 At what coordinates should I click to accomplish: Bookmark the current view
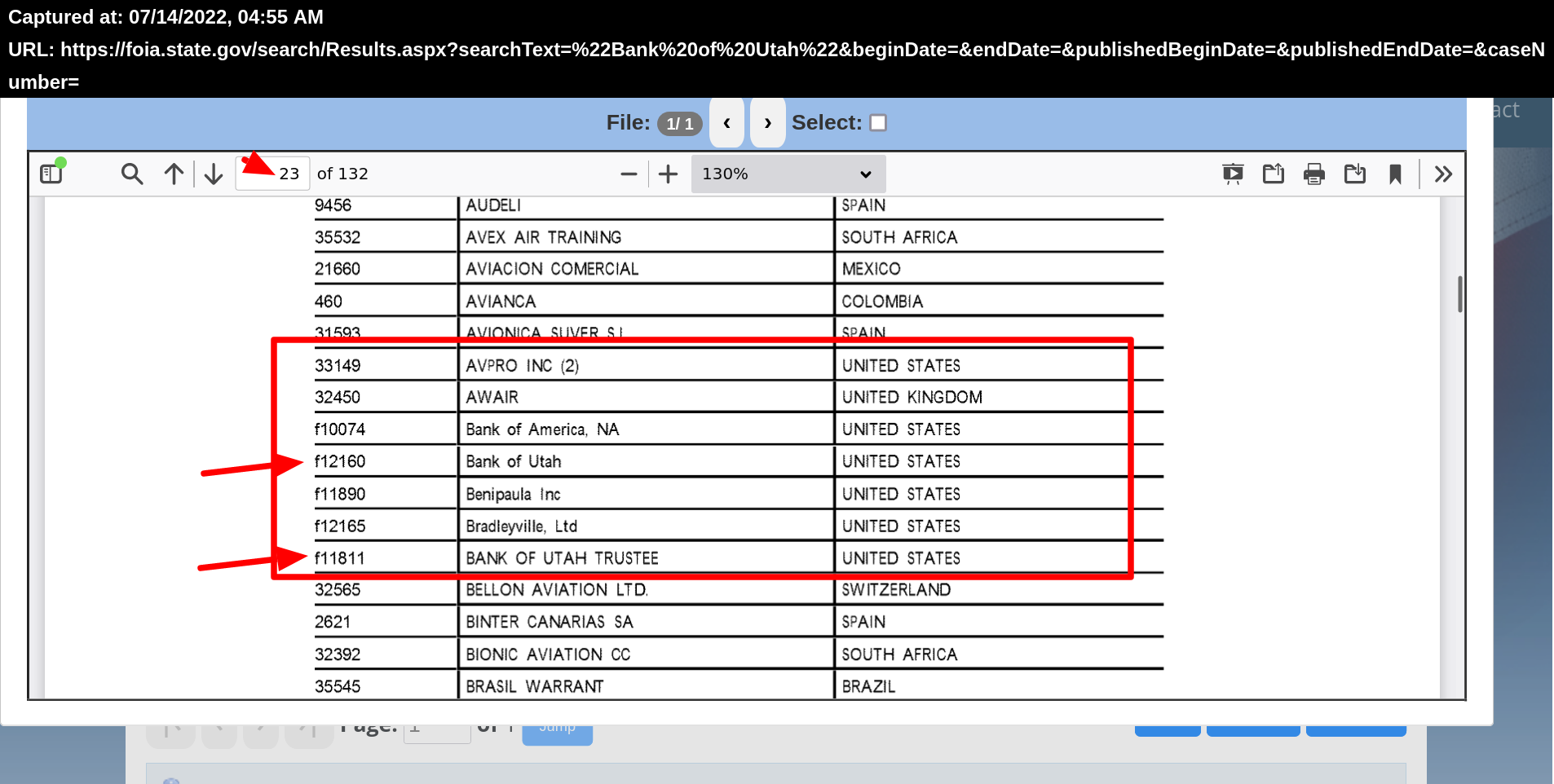click(1395, 174)
